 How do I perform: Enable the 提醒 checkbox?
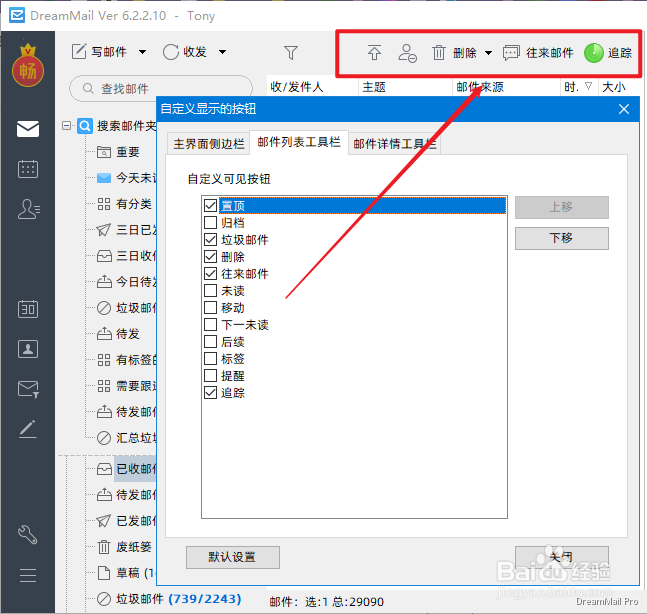pyautogui.click(x=210, y=375)
